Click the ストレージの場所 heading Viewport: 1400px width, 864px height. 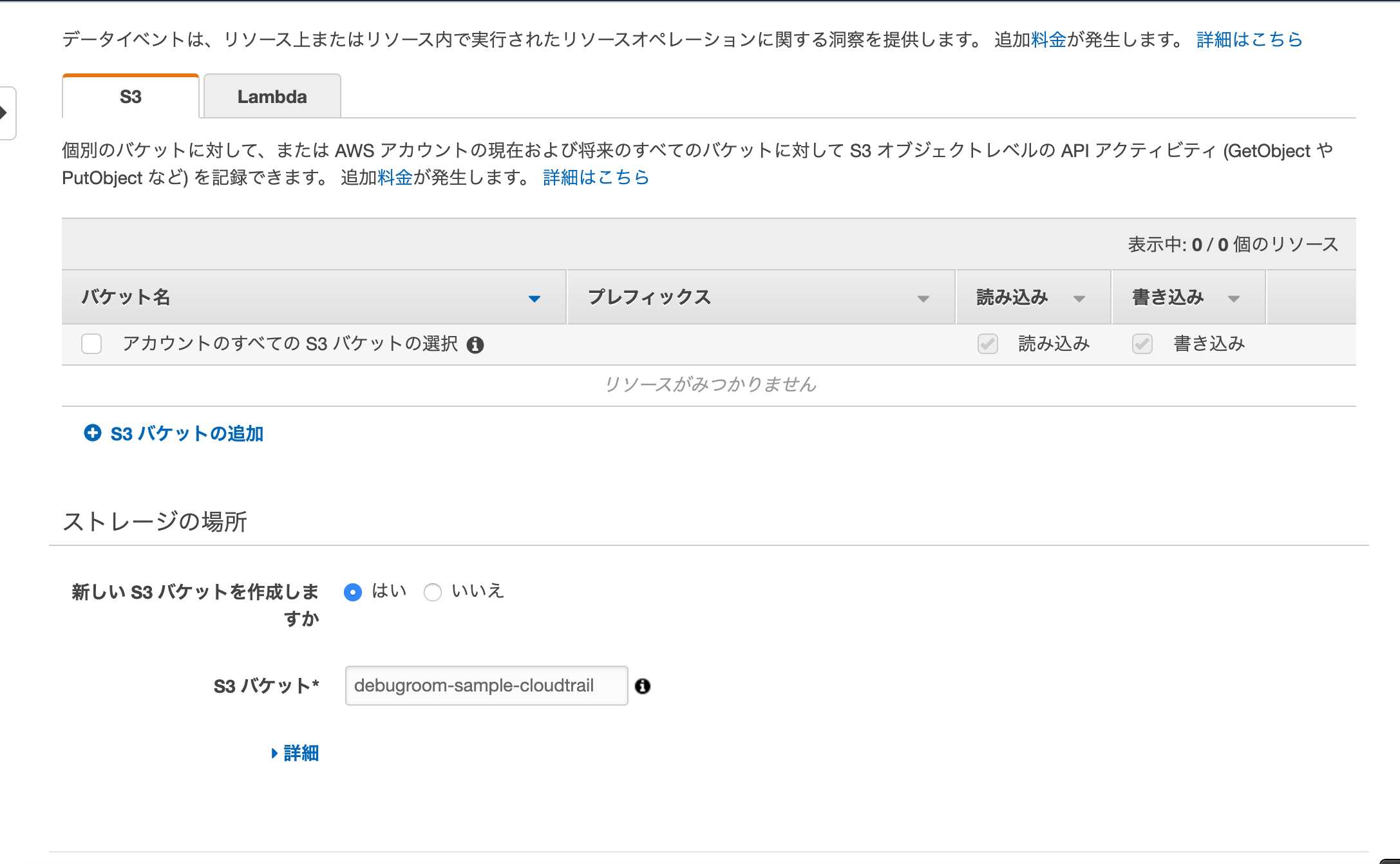click(x=155, y=521)
